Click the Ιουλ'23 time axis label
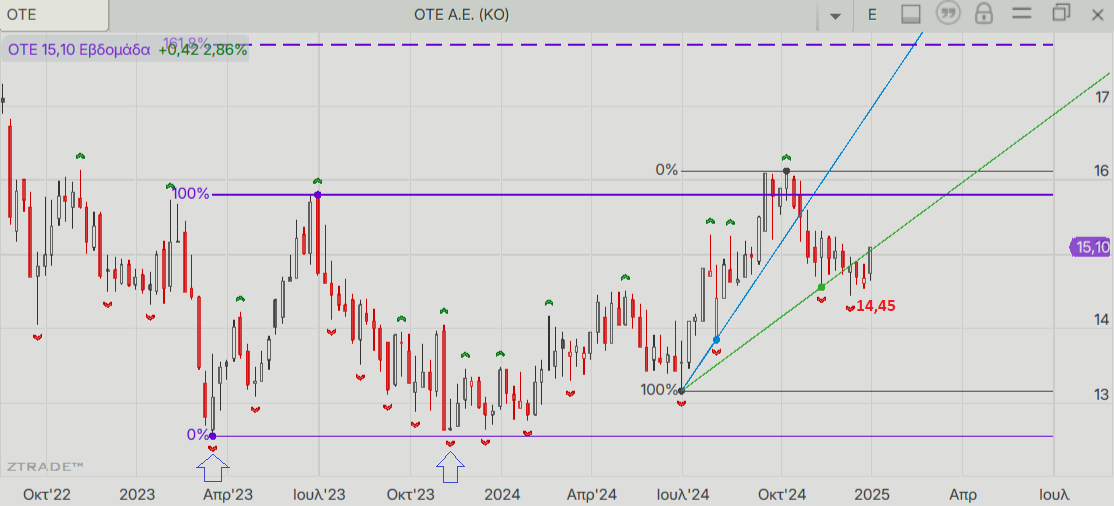 tap(319, 494)
